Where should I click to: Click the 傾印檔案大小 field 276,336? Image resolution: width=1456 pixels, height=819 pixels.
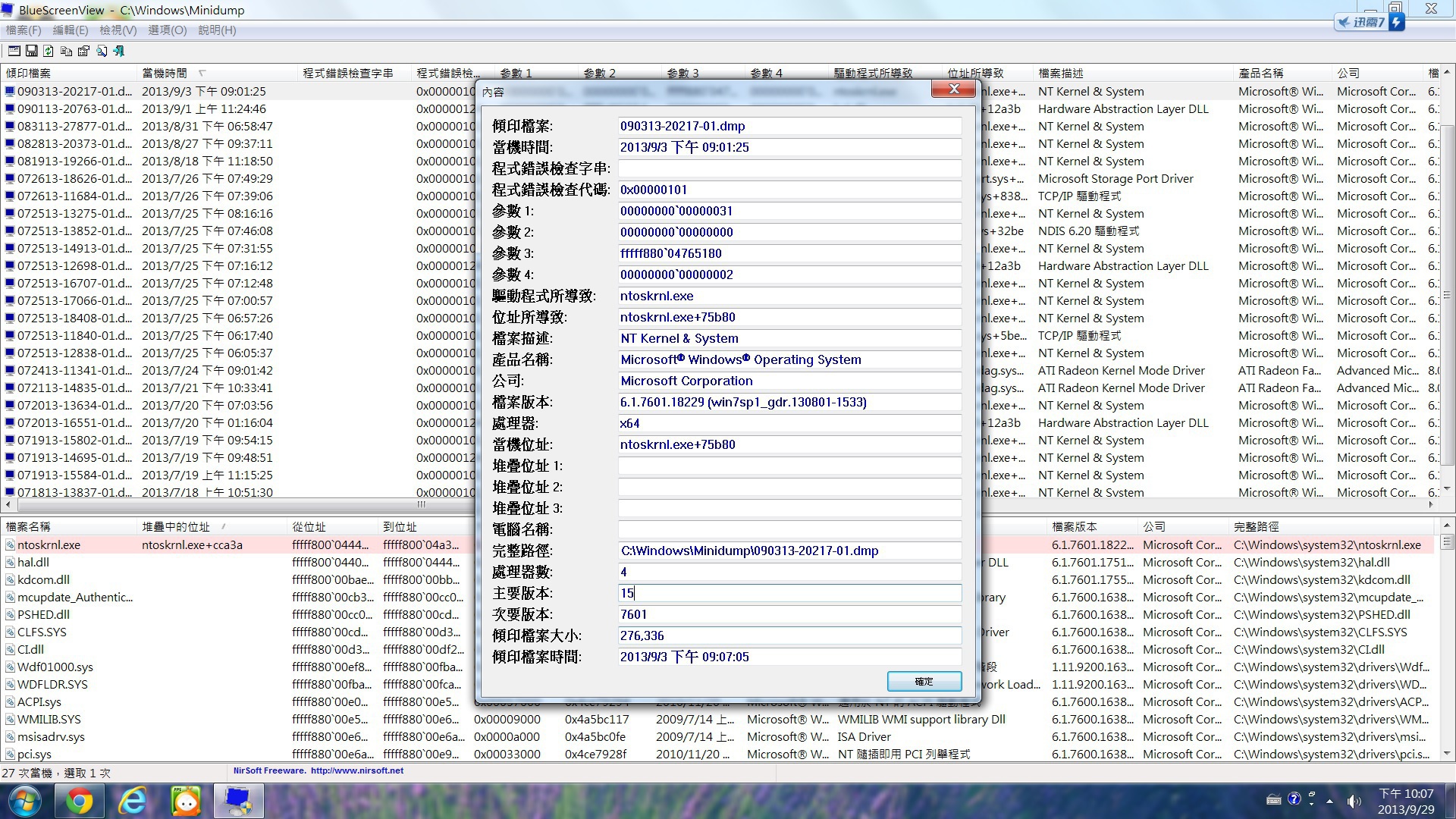[x=789, y=635]
